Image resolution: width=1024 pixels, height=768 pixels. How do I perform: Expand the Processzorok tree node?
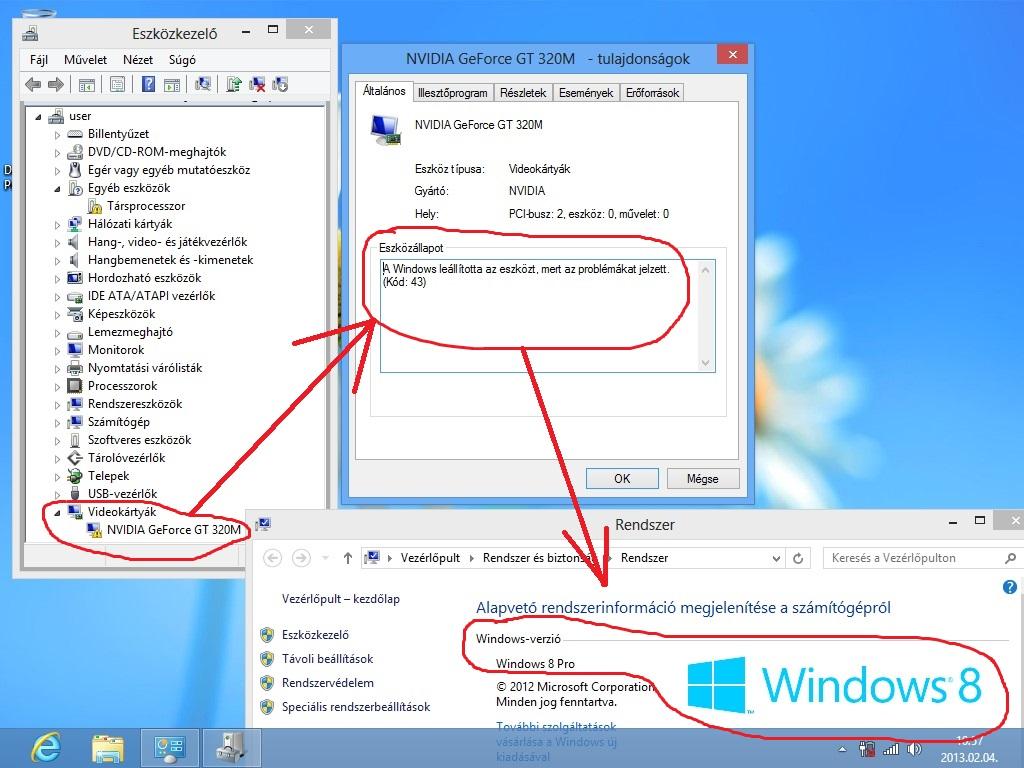57,387
